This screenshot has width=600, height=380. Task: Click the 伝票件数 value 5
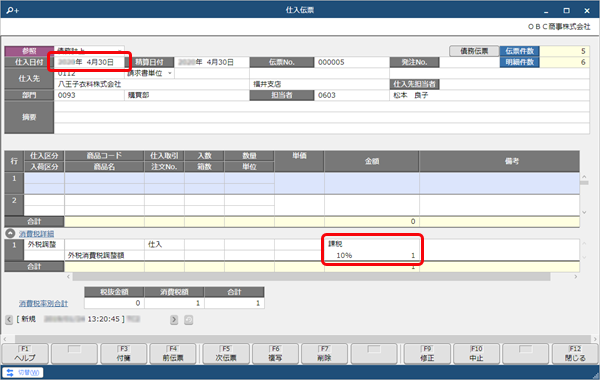pyautogui.click(x=565, y=51)
